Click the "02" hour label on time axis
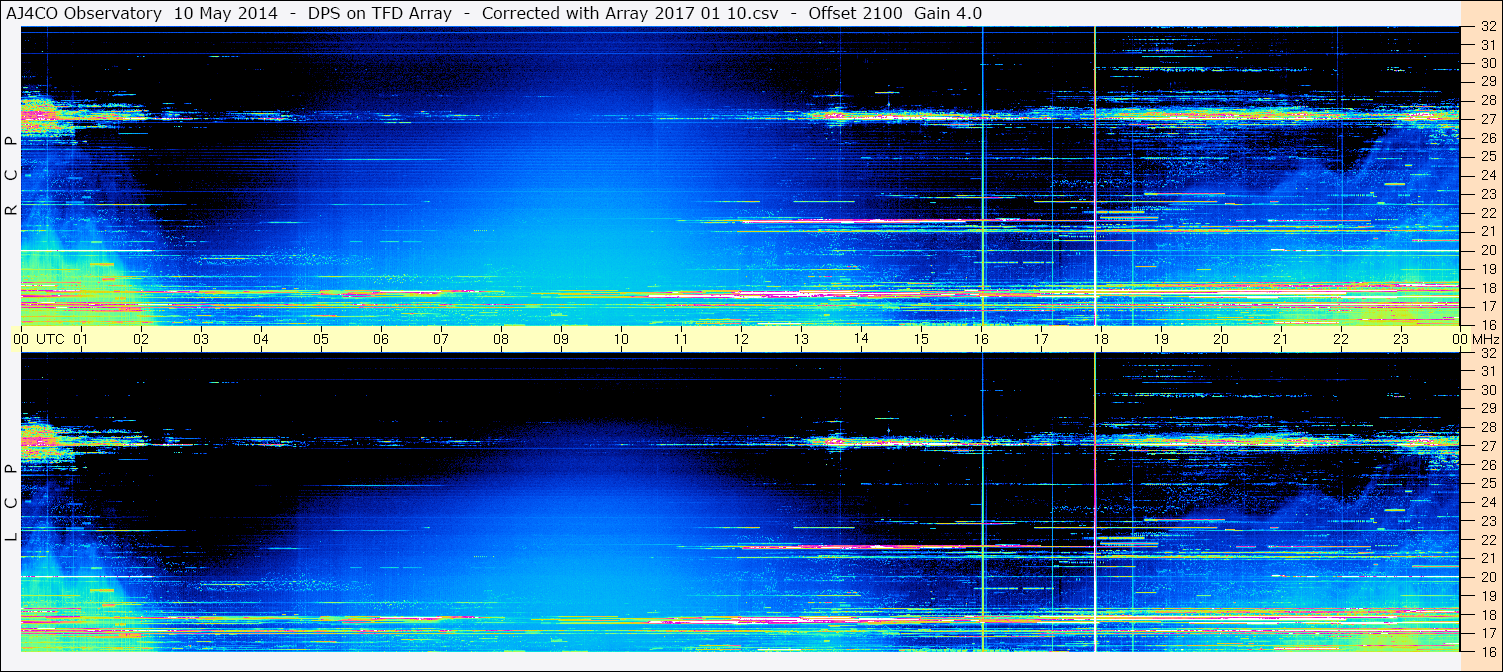 tap(141, 339)
